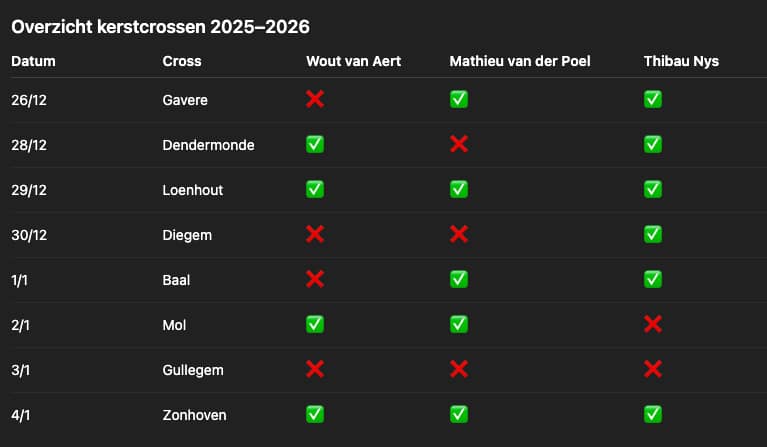The width and height of the screenshot is (767, 447).
Task: Click red cross for Van der Poel at Dendermonde
Action: tap(459, 144)
